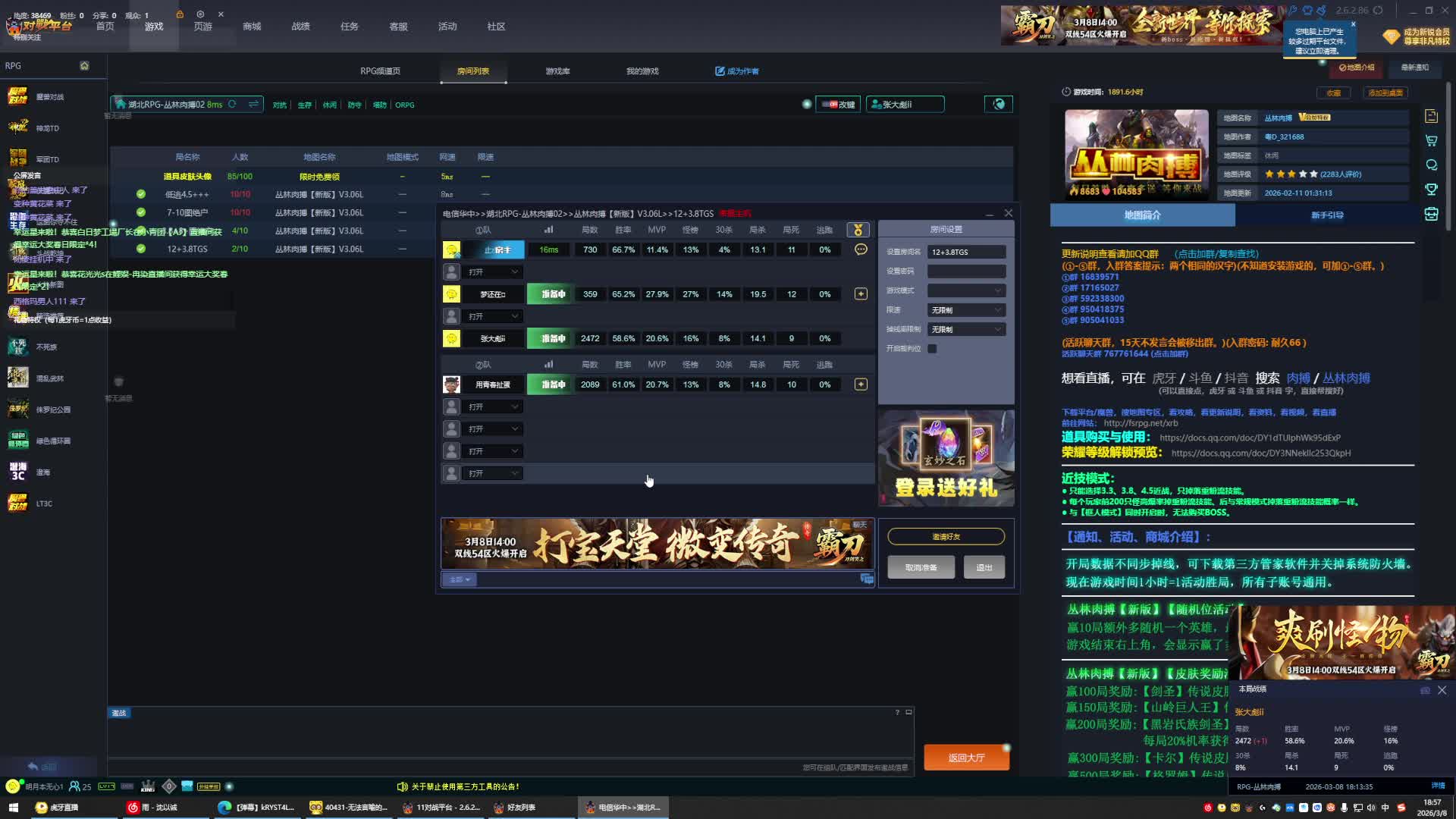Click the 邀请好友 button
The image size is (1456, 819).
946,537
